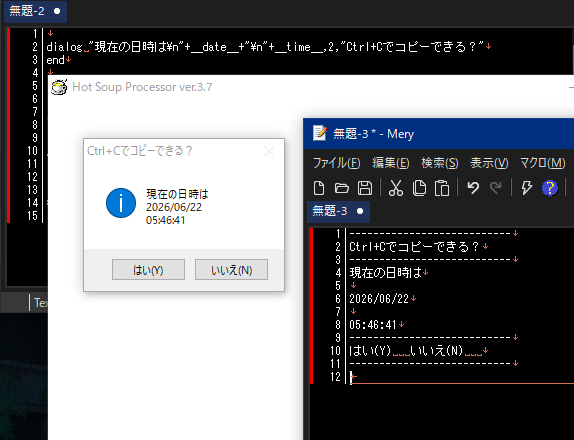Click the Mery notepad icon in title bar

coord(320,133)
